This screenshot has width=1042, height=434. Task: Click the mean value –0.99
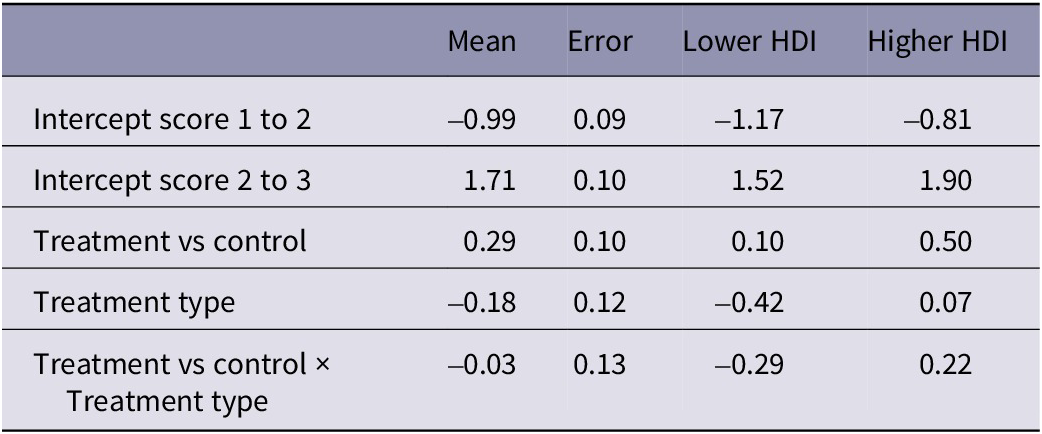click(x=482, y=120)
